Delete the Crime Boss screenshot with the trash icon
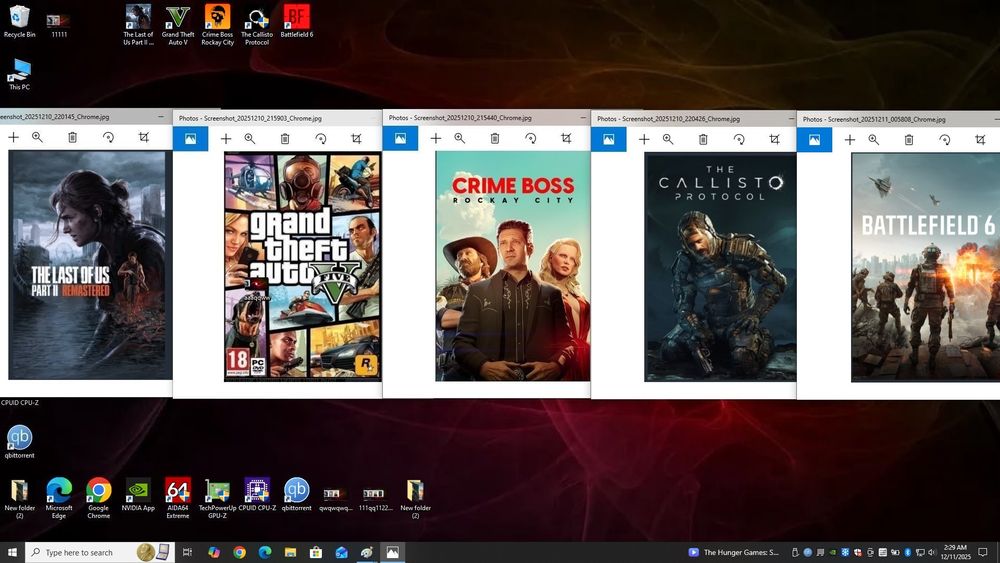 pos(495,138)
